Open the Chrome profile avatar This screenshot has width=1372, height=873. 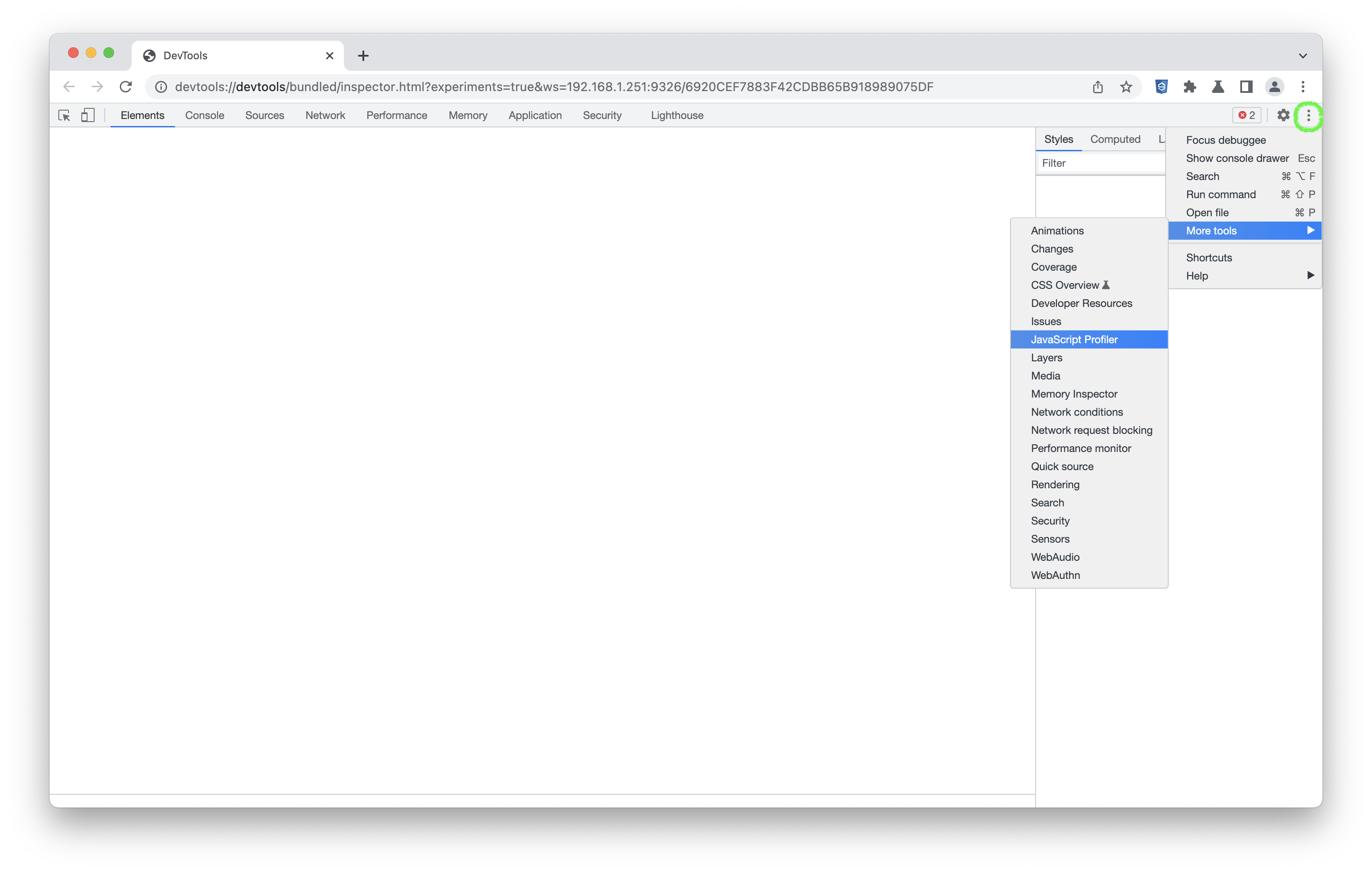(1274, 87)
